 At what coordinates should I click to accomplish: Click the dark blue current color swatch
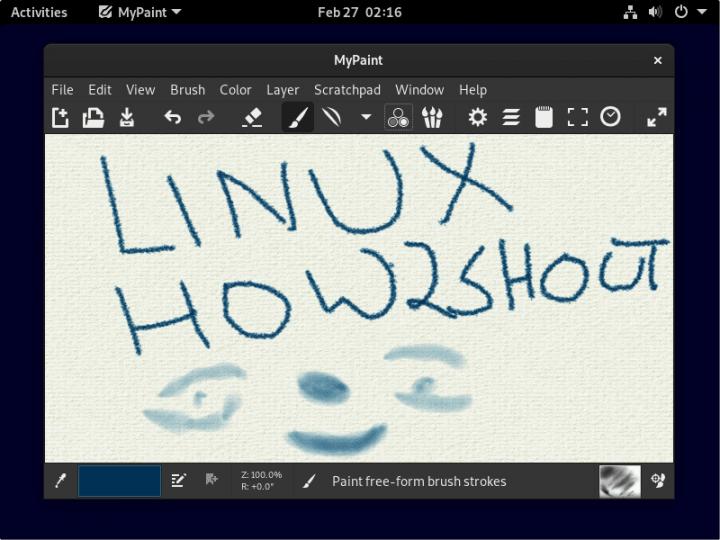click(x=119, y=481)
